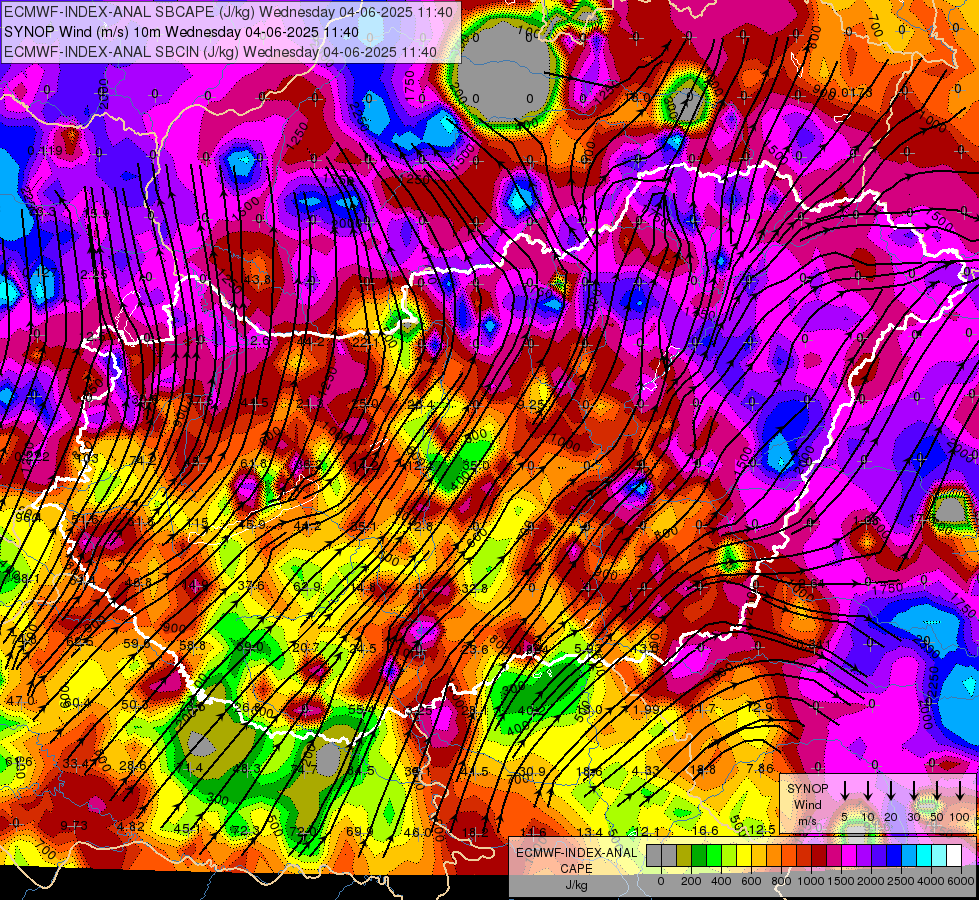979x900 pixels.
Task: Click the 6000 tick label on CAPE scale
Action: (960, 881)
